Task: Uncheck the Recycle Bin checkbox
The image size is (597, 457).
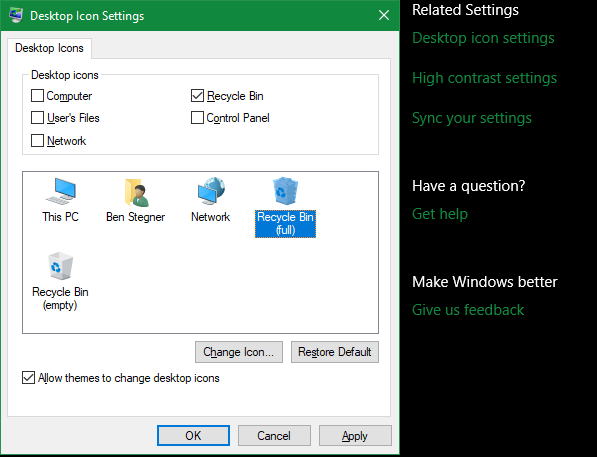Action: click(x=197, y=96)
